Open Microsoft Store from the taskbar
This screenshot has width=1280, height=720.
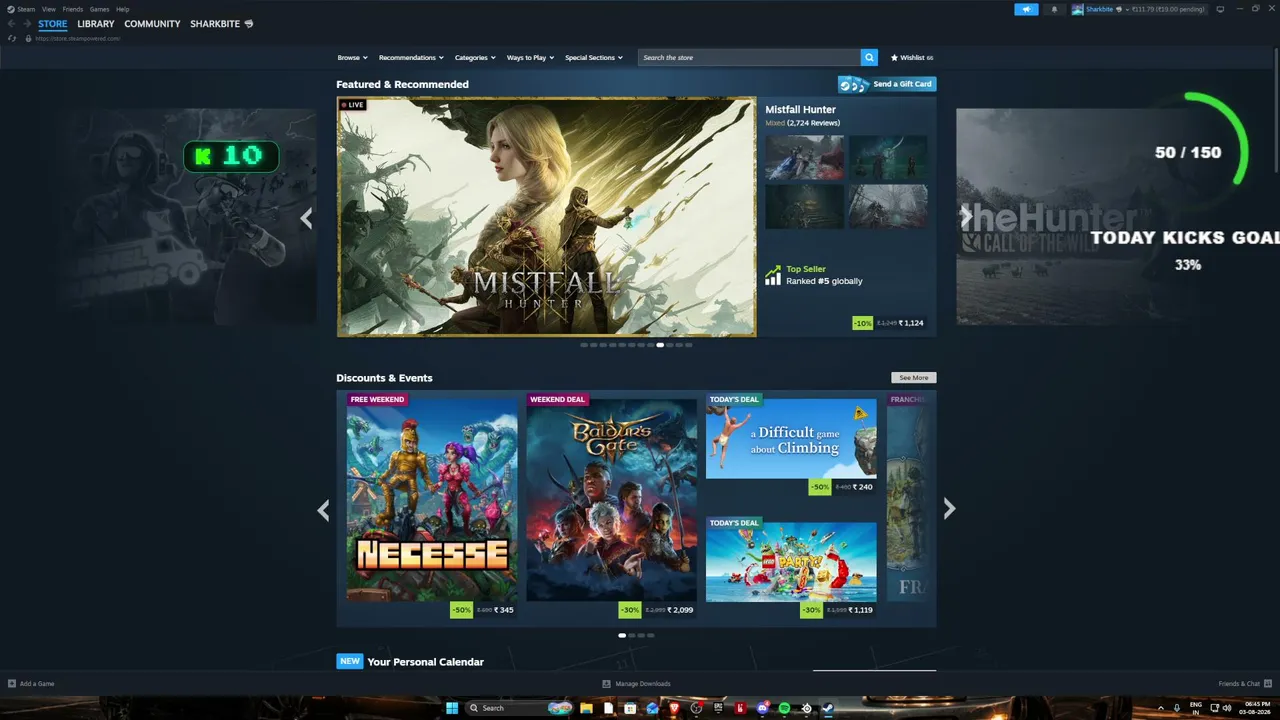coord(630,708)
